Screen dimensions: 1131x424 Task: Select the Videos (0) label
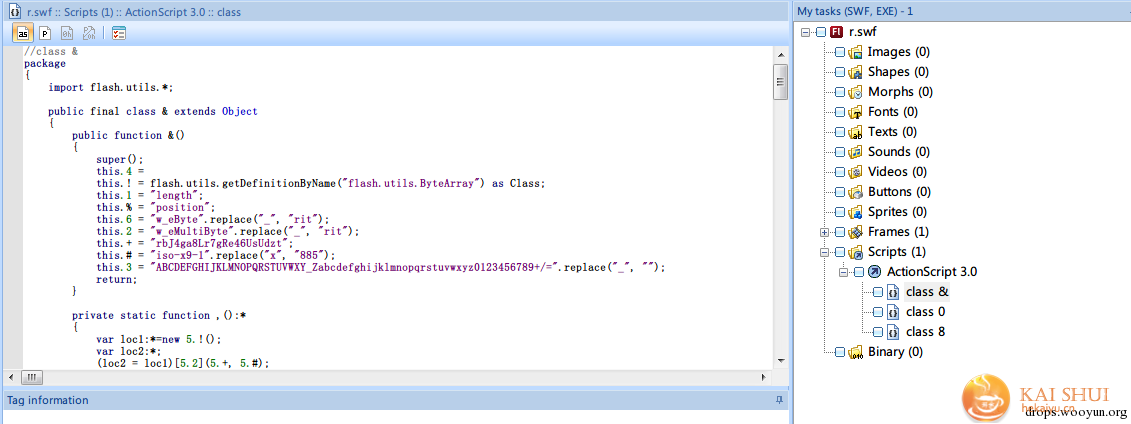(x=899, y=172)
